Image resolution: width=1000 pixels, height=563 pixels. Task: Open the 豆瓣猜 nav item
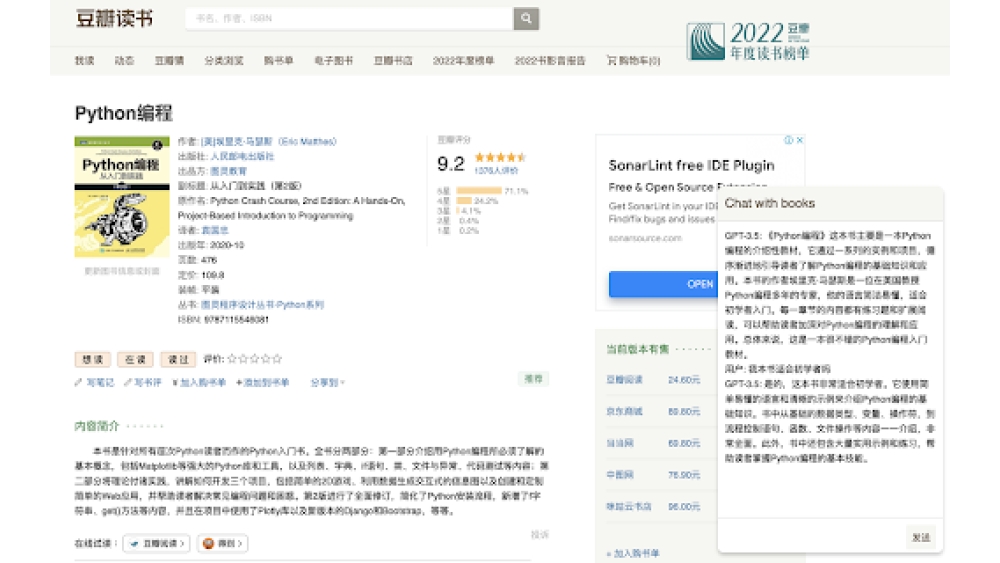[x=169, y=61]
